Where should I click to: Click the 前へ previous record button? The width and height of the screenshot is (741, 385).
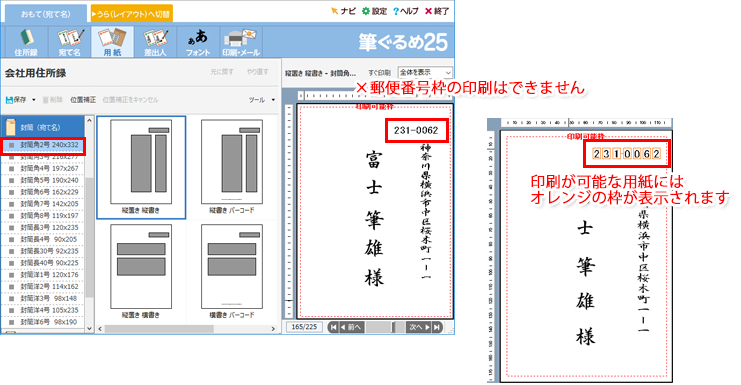coord(351,327)
